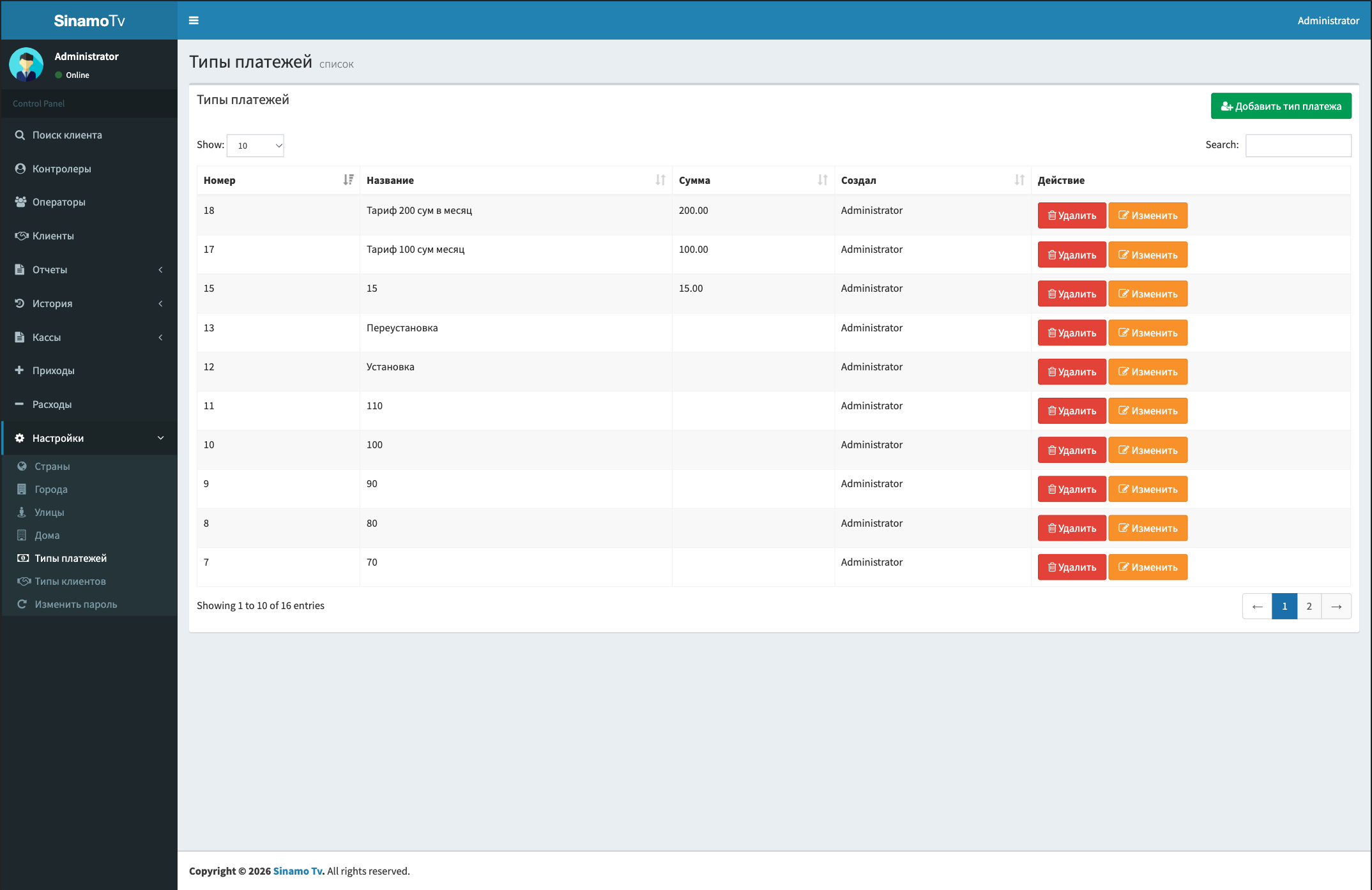
Task: Go to page 2 of entries
Action: coord(1309,606)
